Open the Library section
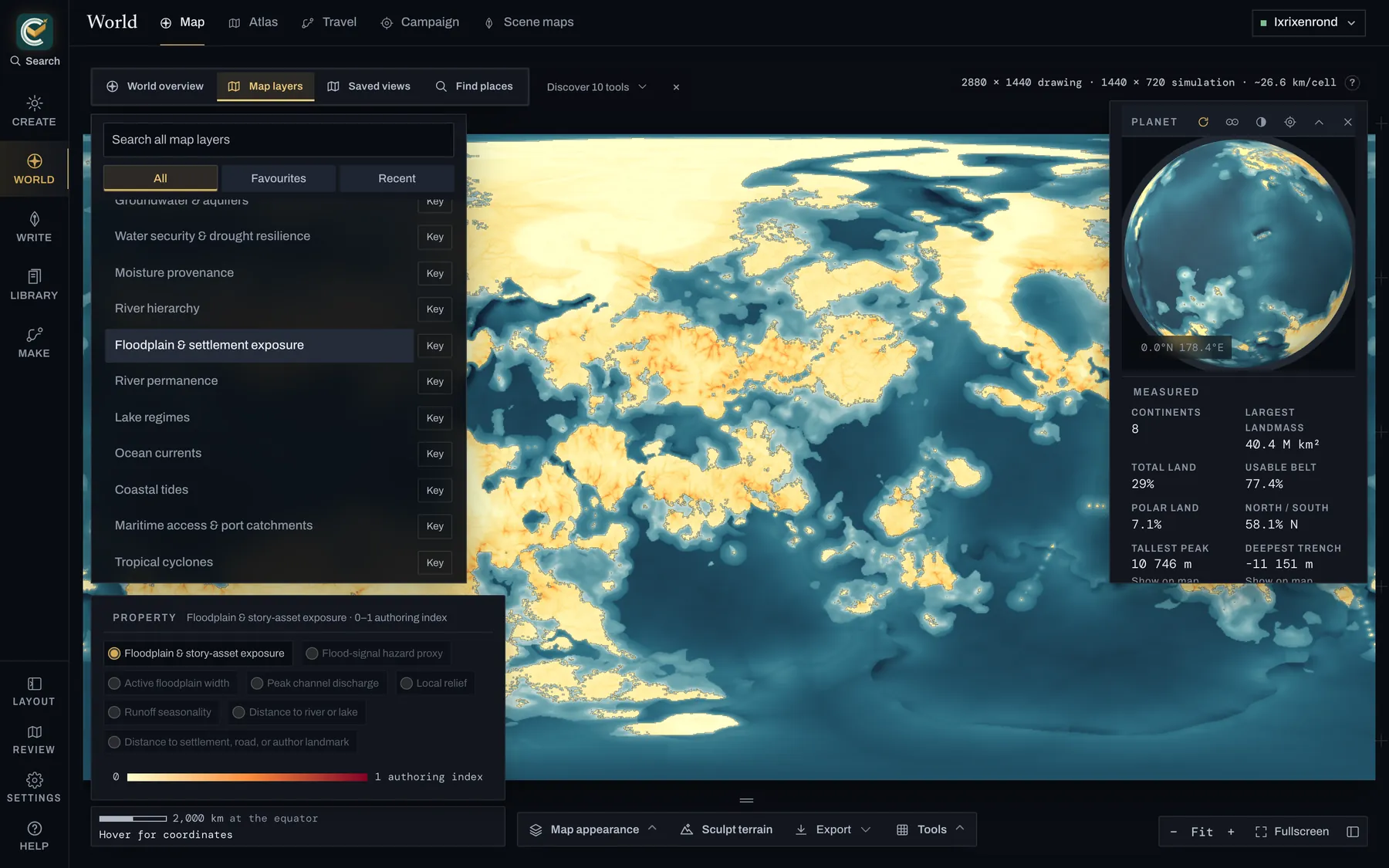1389x868 pixels. coord(34,285)
